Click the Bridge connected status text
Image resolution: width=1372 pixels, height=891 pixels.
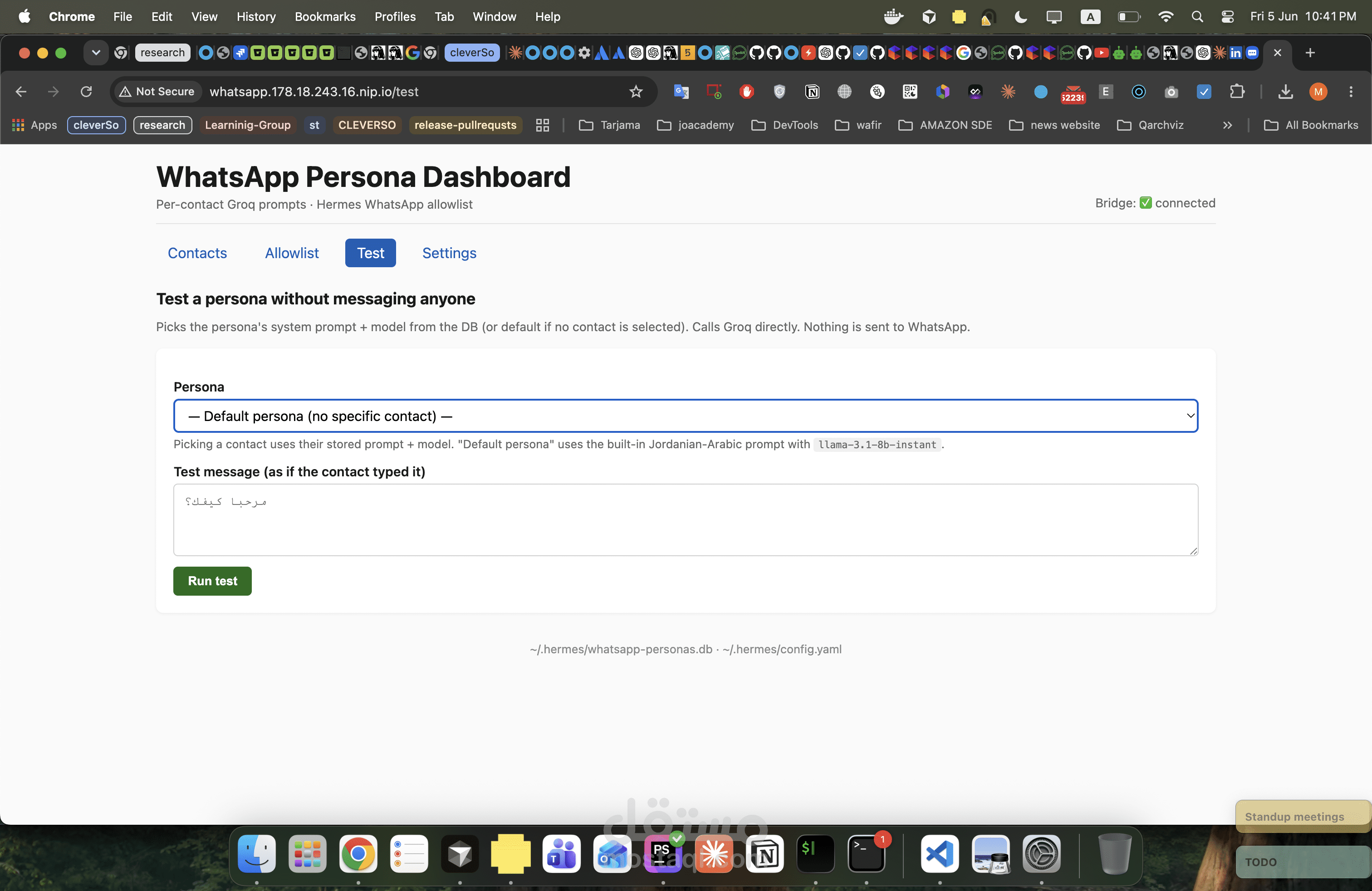tap(1155, 203)
